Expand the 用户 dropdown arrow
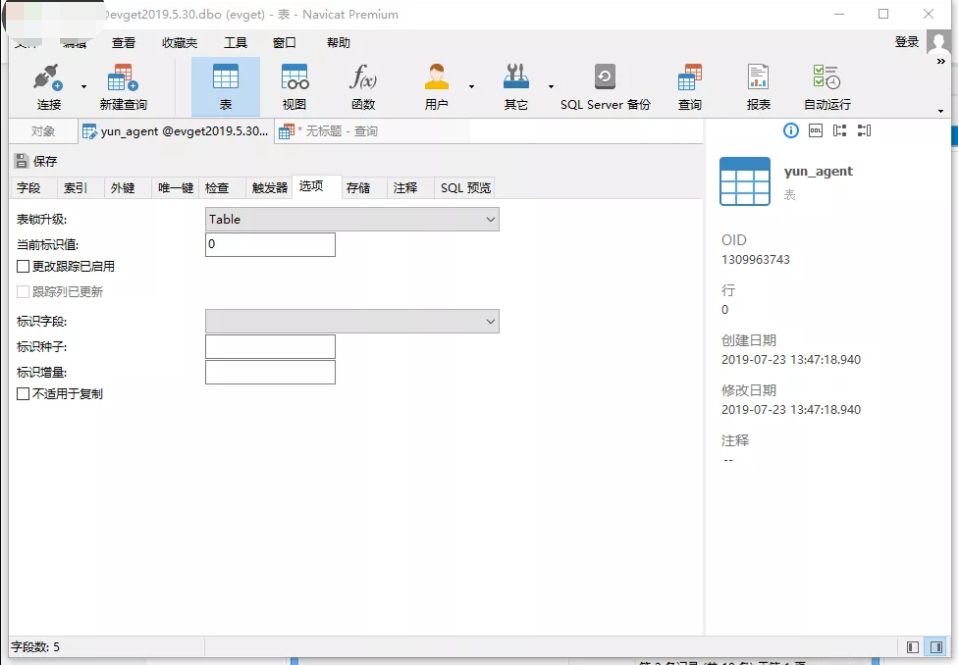 (471, 87)
